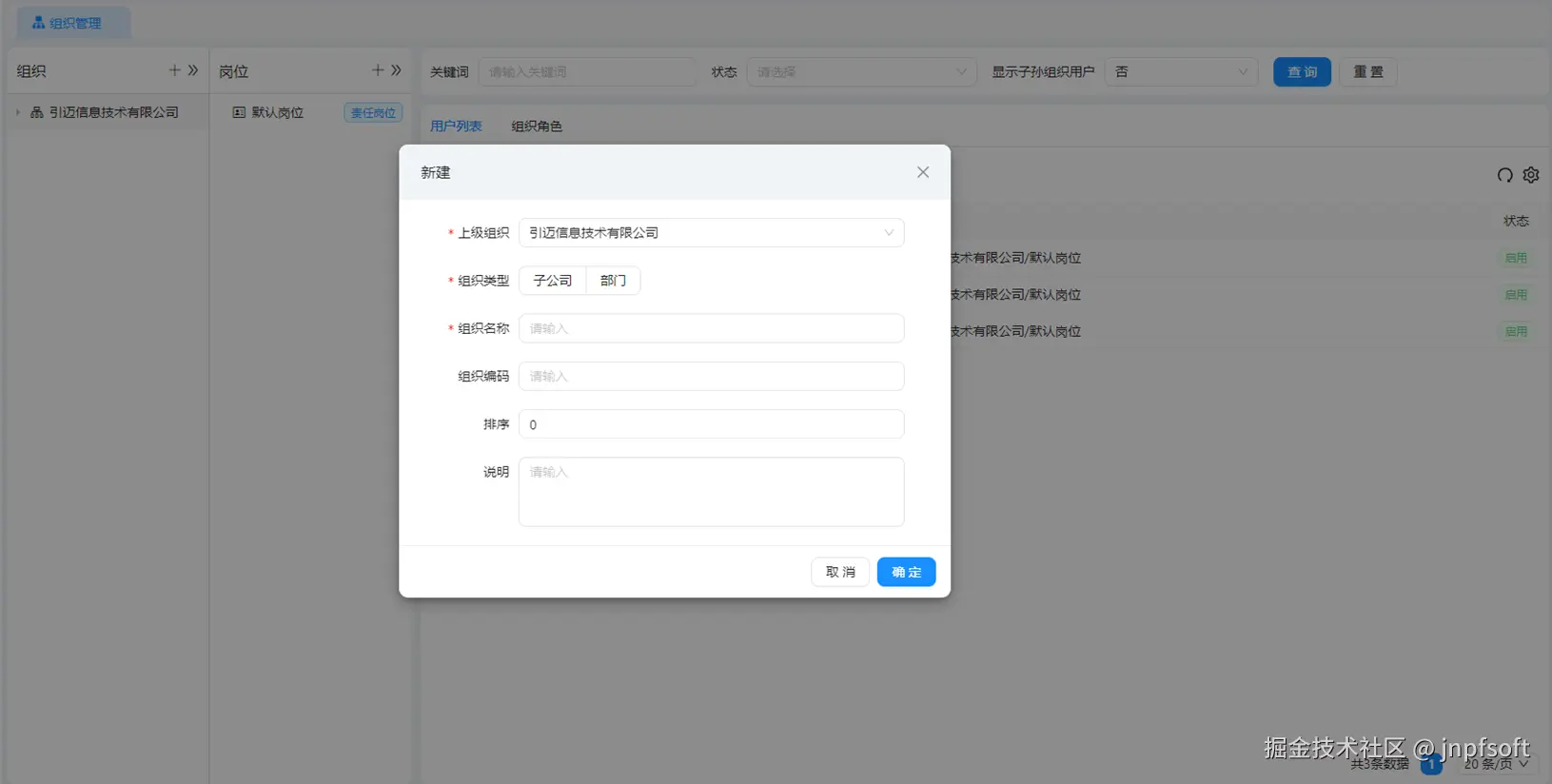Add new organization with plus icon

pyautogui.click(x=174, y=70)
